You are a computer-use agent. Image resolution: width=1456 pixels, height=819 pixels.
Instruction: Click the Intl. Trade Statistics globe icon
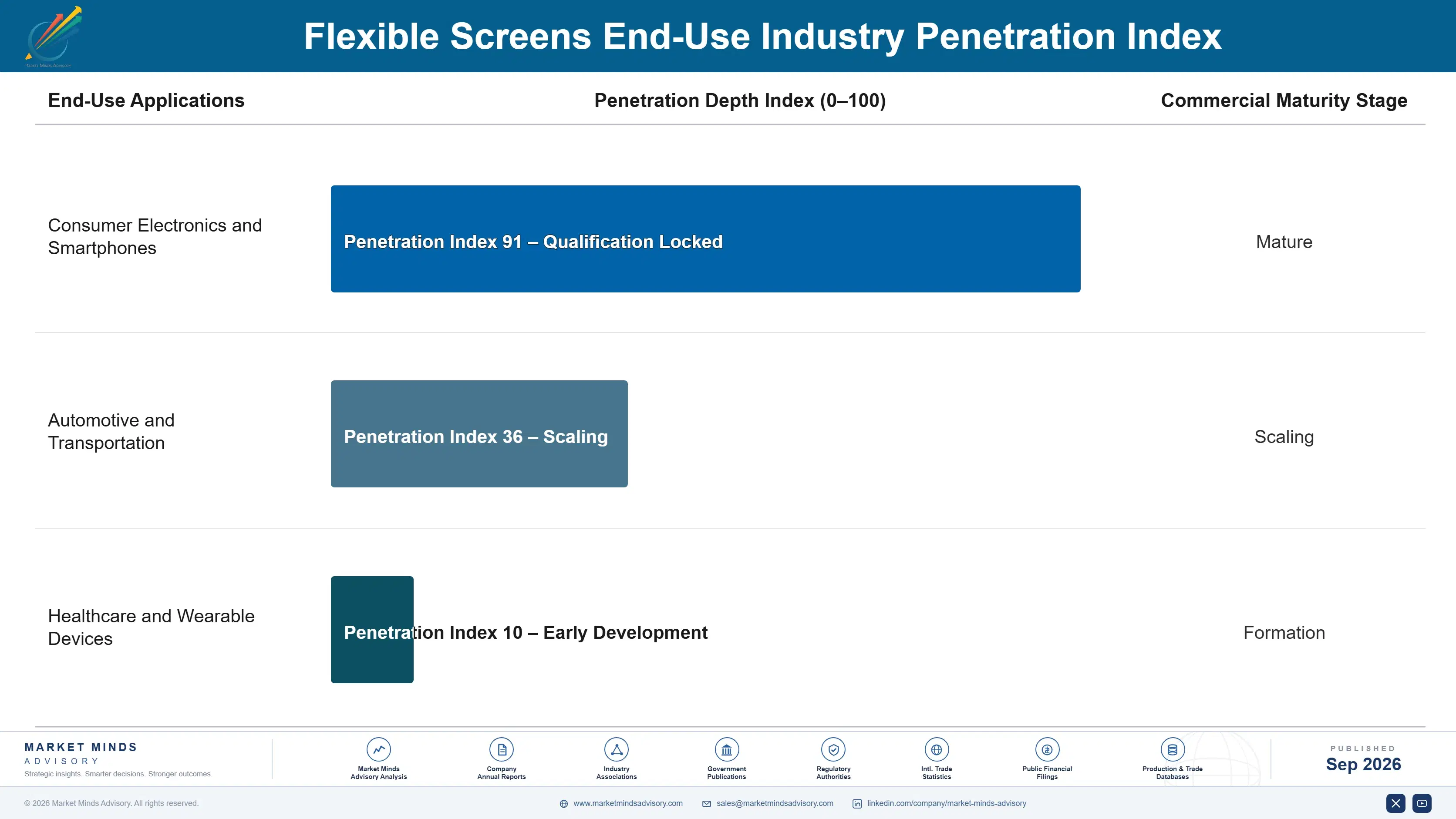click(x=937, y=749)
